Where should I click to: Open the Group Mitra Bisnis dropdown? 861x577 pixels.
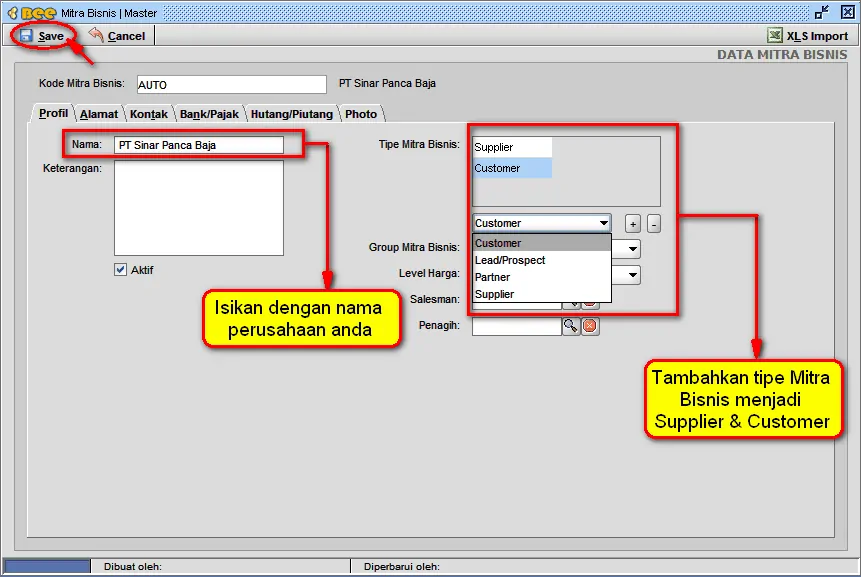[x=631, y=247]
